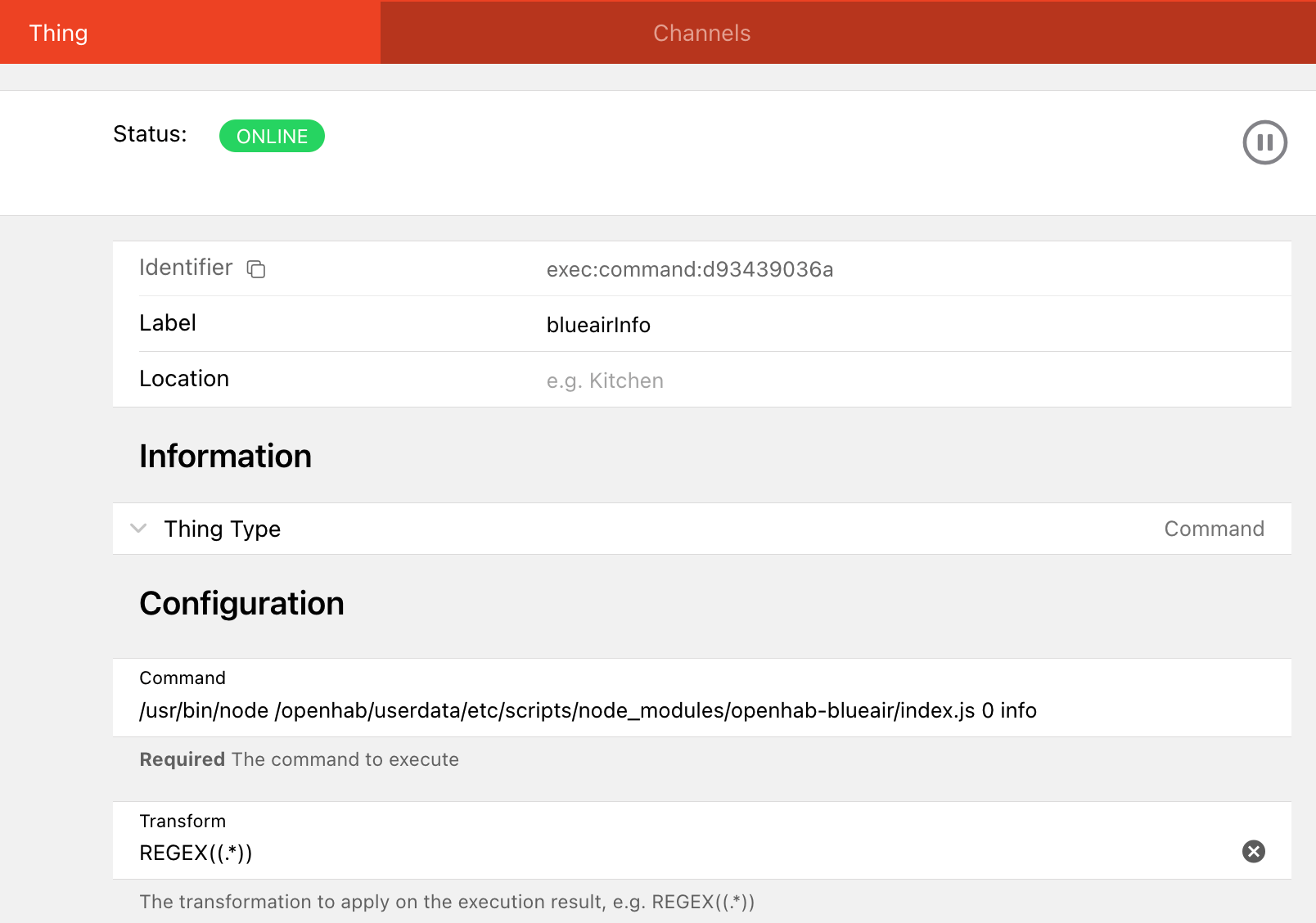Image resolution: width=1316 pixels, height=923 pixels.
Task: Click the 'Required The command to execute' hint
Action: [299, 759]
